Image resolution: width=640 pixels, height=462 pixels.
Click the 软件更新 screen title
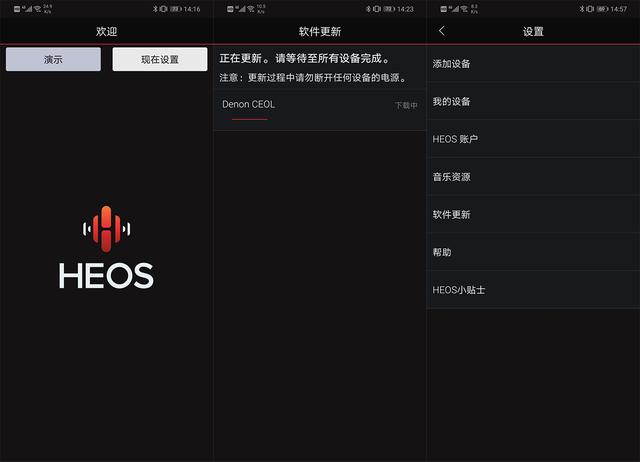point(320,31)
